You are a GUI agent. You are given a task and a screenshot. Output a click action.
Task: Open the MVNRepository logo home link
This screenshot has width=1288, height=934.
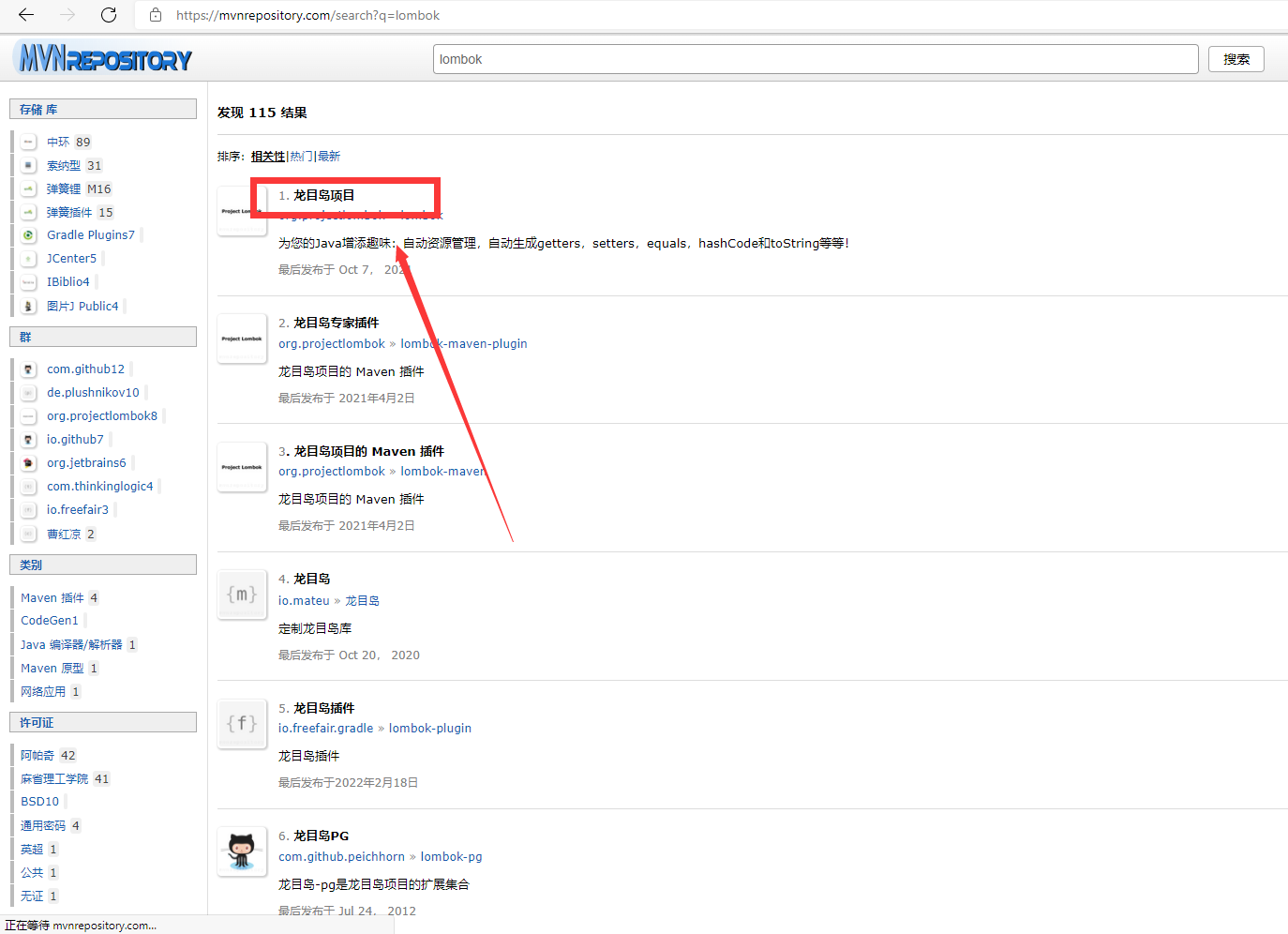(x=103, y=58)
